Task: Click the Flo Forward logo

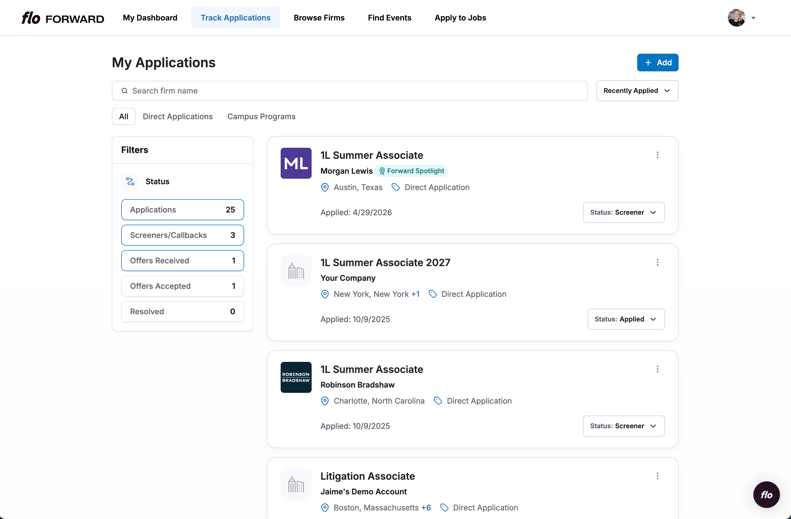Action: point(63,18)
